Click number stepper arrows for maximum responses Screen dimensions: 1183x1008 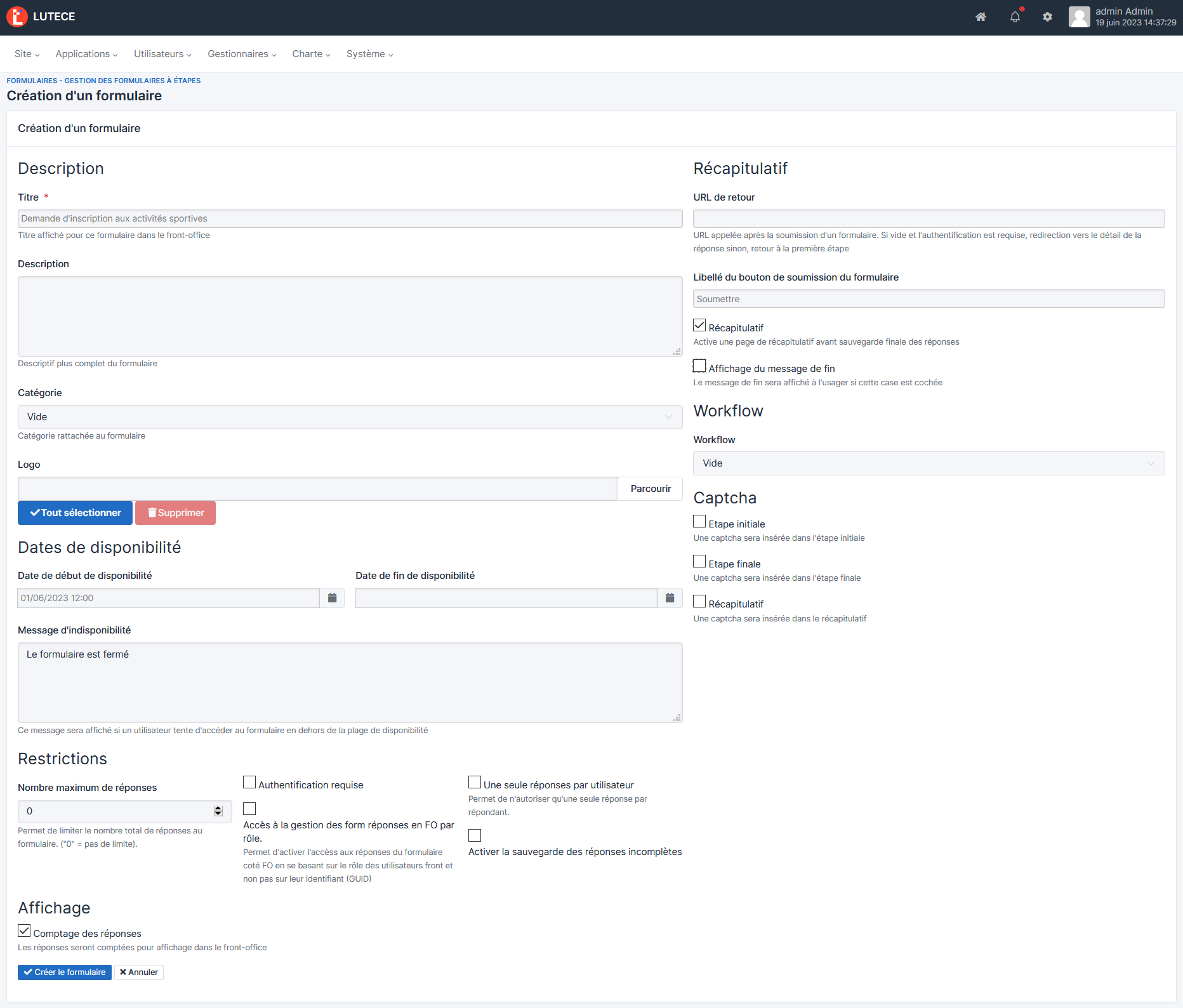(x=218, y=811)
